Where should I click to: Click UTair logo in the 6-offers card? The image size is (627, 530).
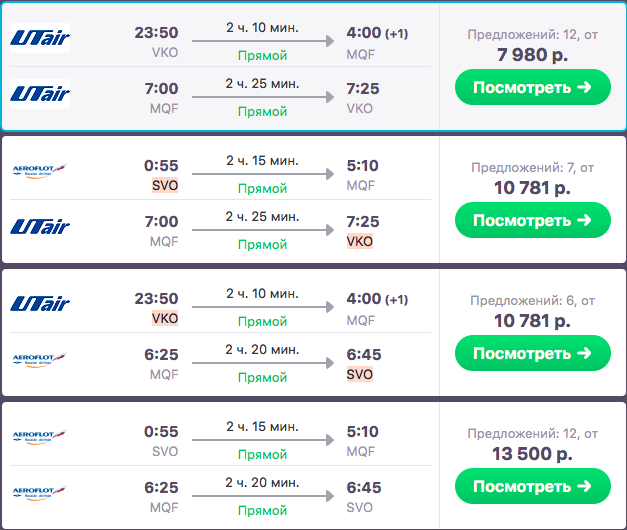pyautogui.click(x=40, y=305)
